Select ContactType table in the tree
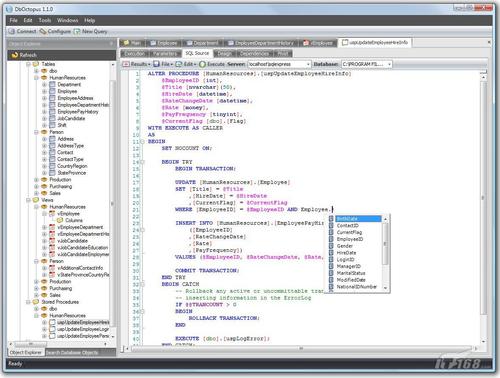500x378 pixels. click(x=70, y=159)
